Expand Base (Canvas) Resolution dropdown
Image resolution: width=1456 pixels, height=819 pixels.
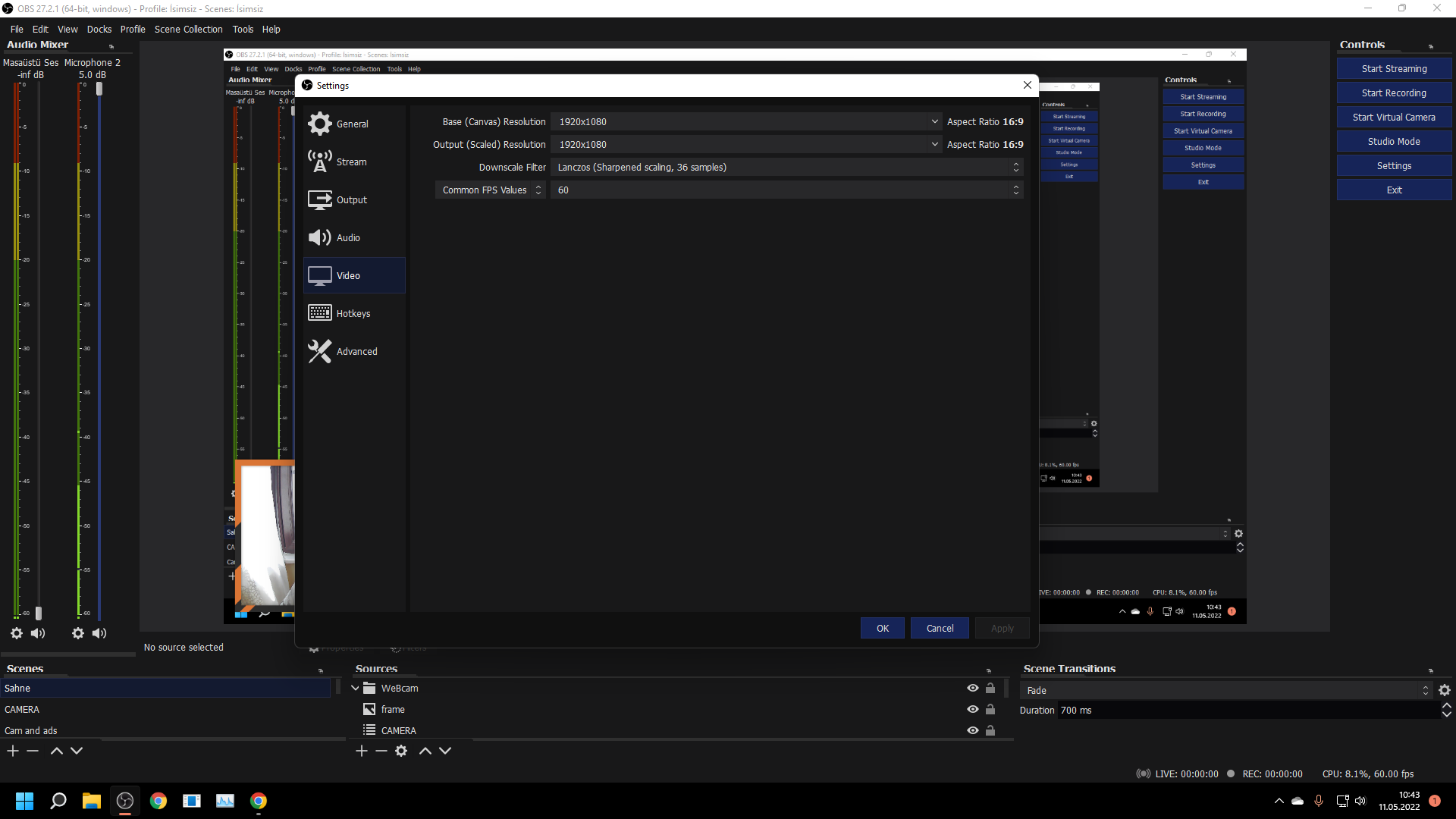click(934, 121)
